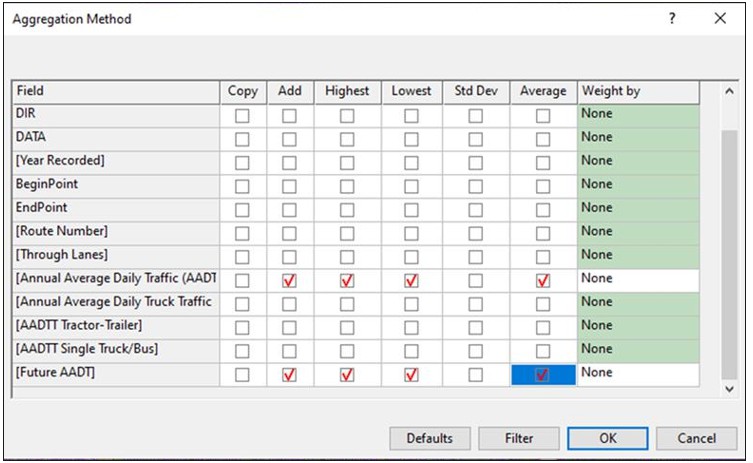Click the Average column header
The image size is (753, 463).
point(543,91)
